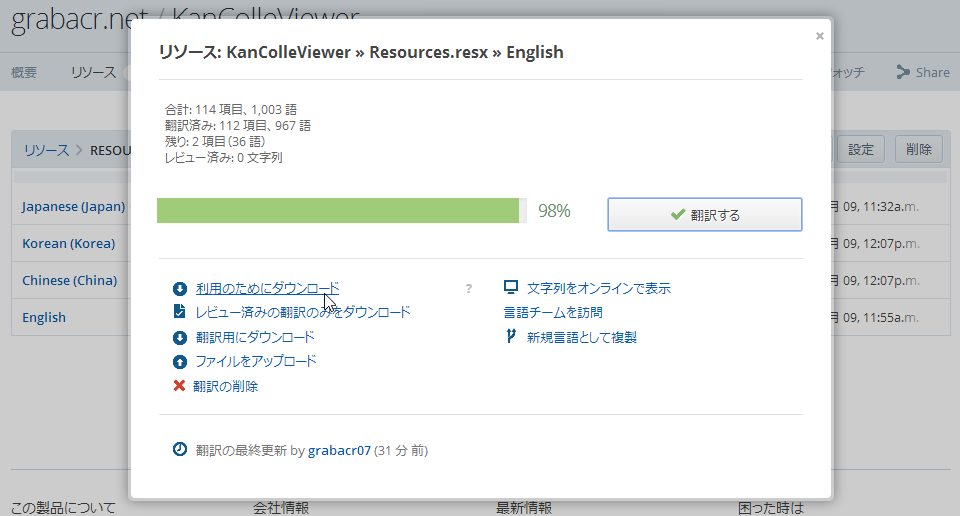This screenshot has width=960, height=516.
Task: Click the grabacr.net header title
Action: [80, 20]
